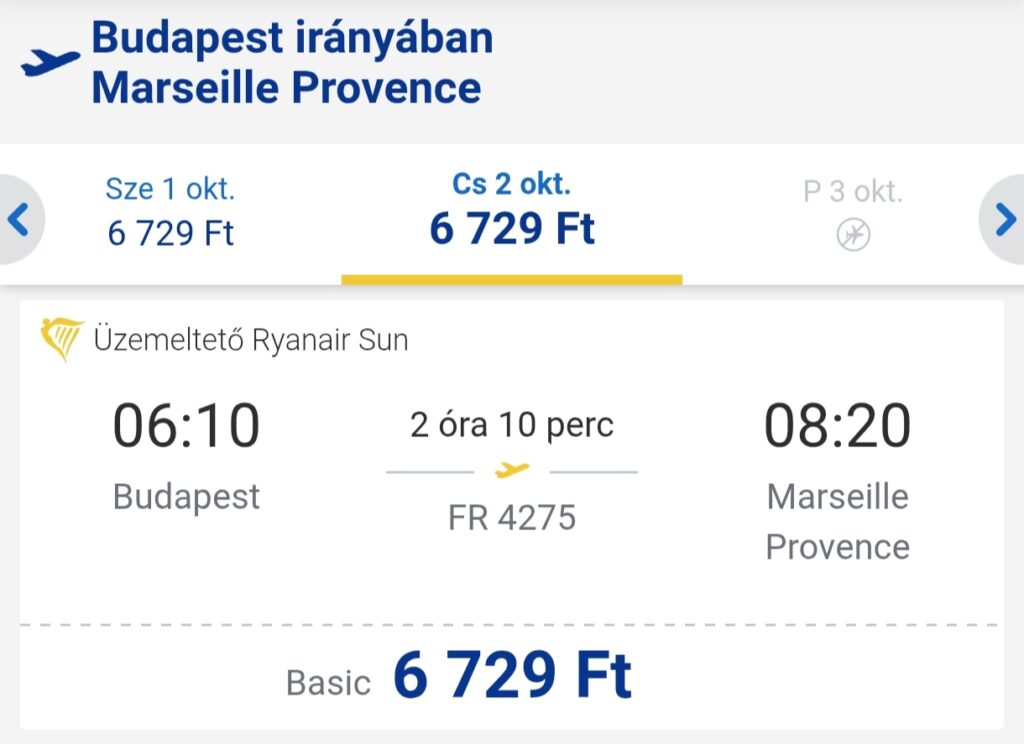Click Üzemeltető Ryanair Sun operator label

click(x=251, y=340)
